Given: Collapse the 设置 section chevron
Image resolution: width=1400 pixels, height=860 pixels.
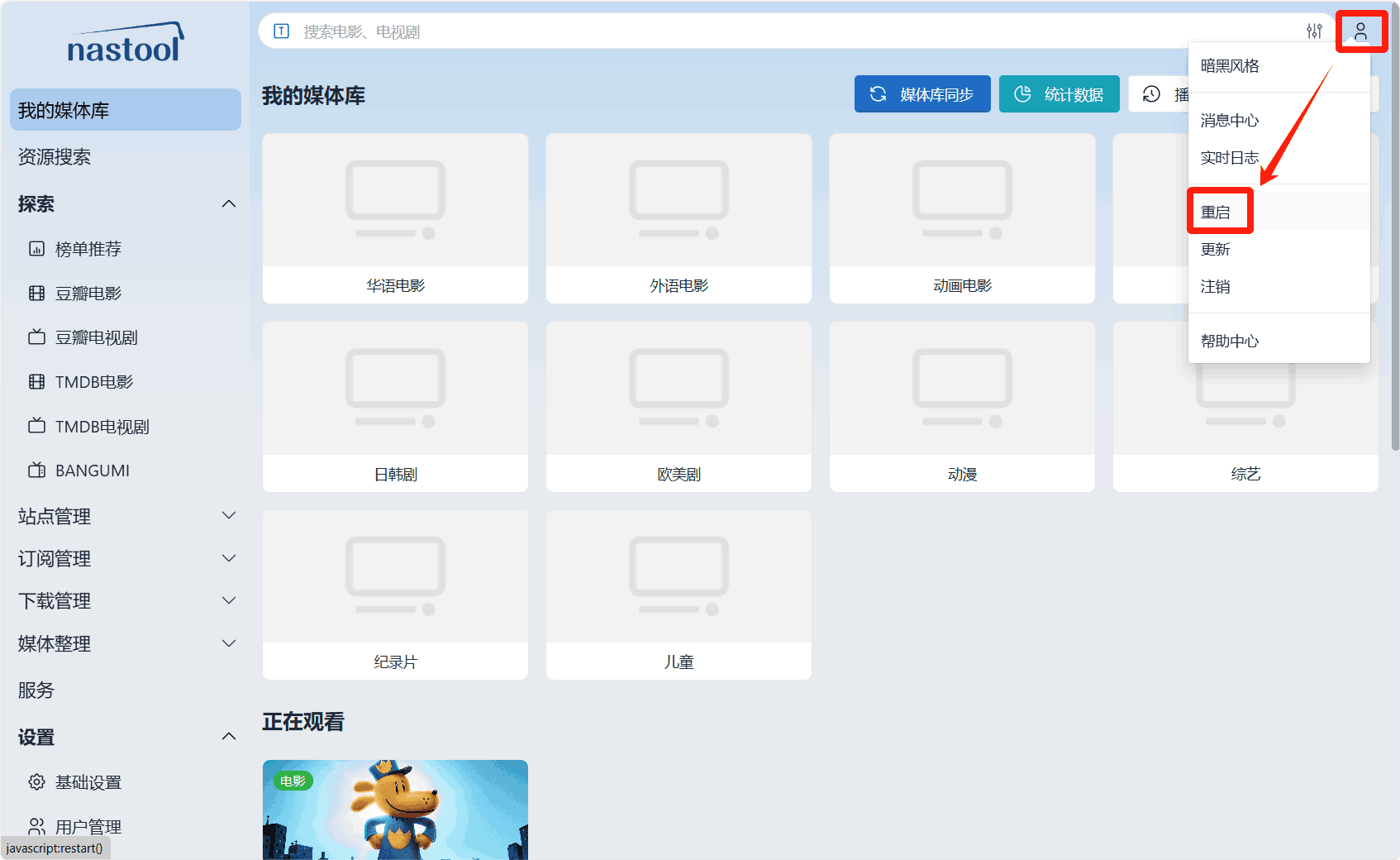Looking at the screenshot, I should click(x=229, y=737).
